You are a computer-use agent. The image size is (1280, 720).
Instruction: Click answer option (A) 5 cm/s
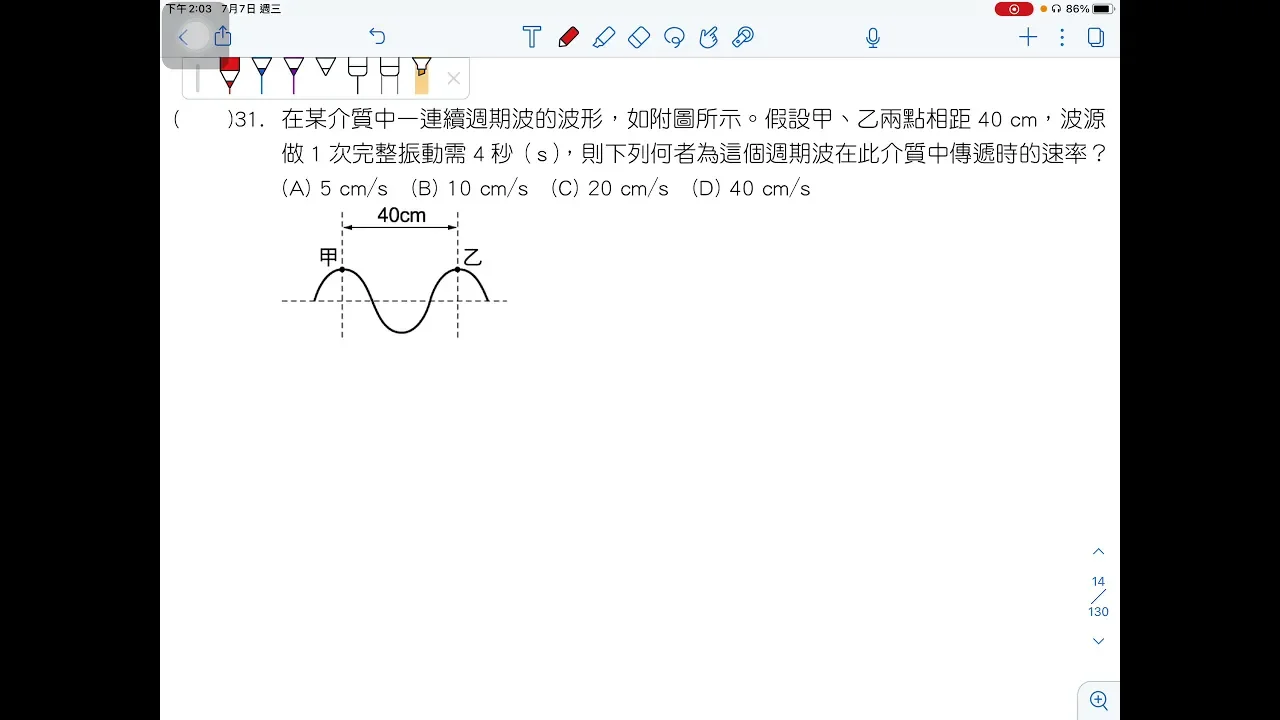click(x=335, y=188)
